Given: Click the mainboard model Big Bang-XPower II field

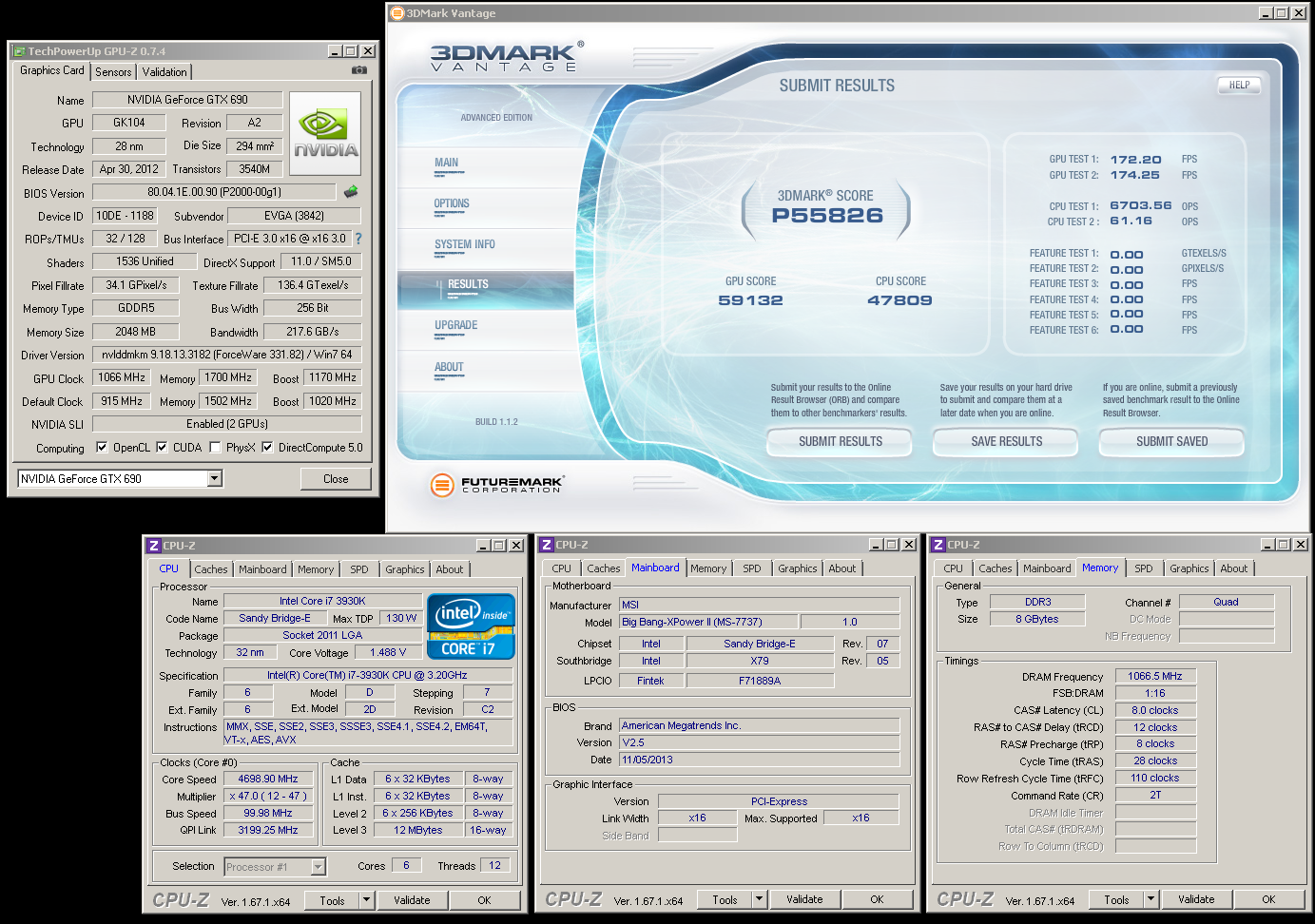Looking at the screenshot, I should [x=709, y=622].
